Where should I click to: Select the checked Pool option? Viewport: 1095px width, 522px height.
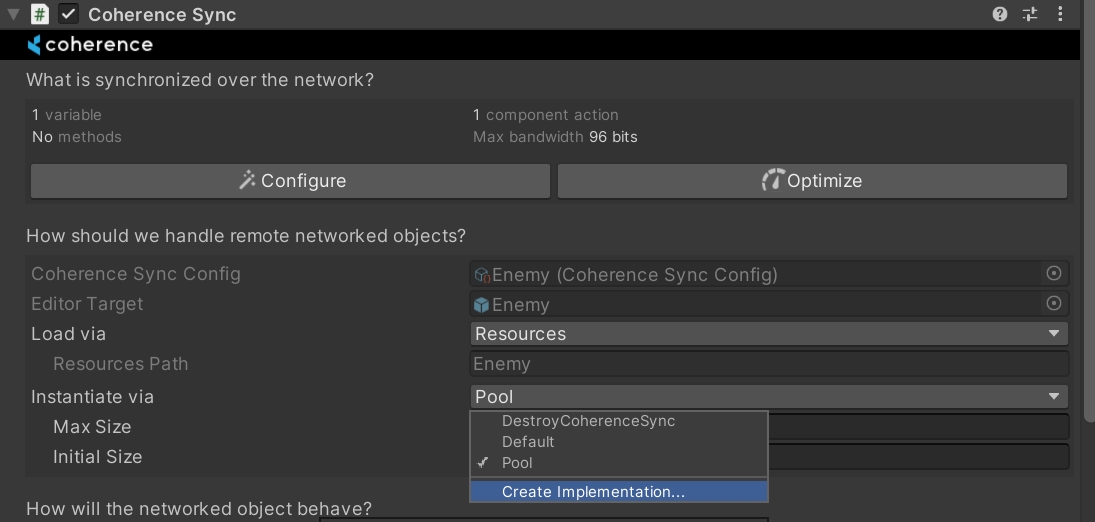517,463
